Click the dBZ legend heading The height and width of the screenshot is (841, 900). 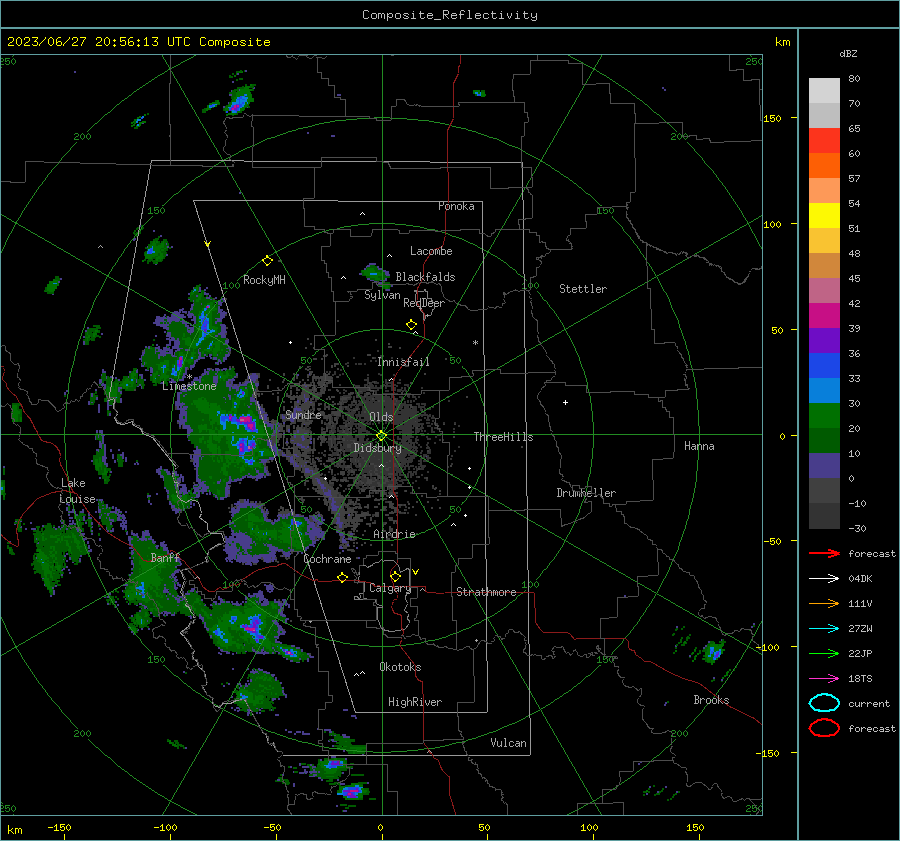(848, 53)
